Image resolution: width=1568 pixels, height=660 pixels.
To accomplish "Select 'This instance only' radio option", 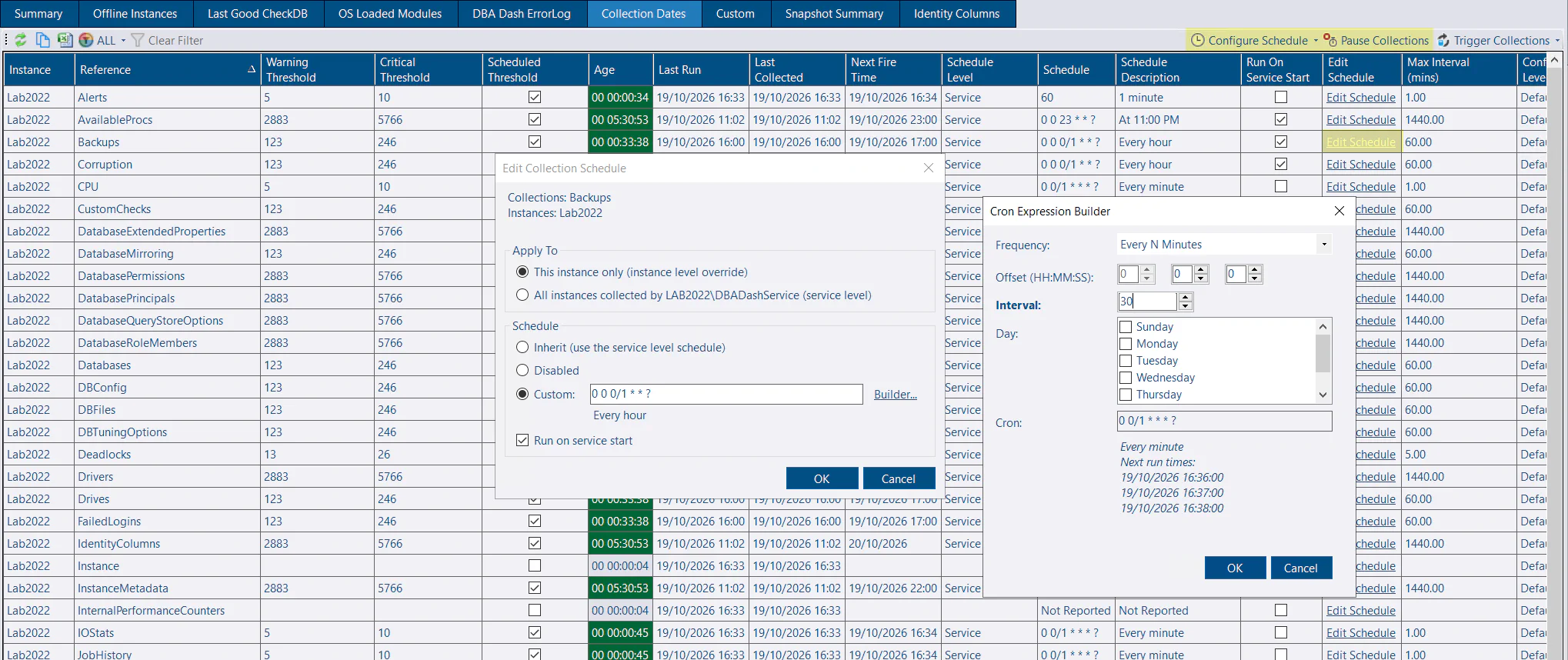I will (522, 272).
